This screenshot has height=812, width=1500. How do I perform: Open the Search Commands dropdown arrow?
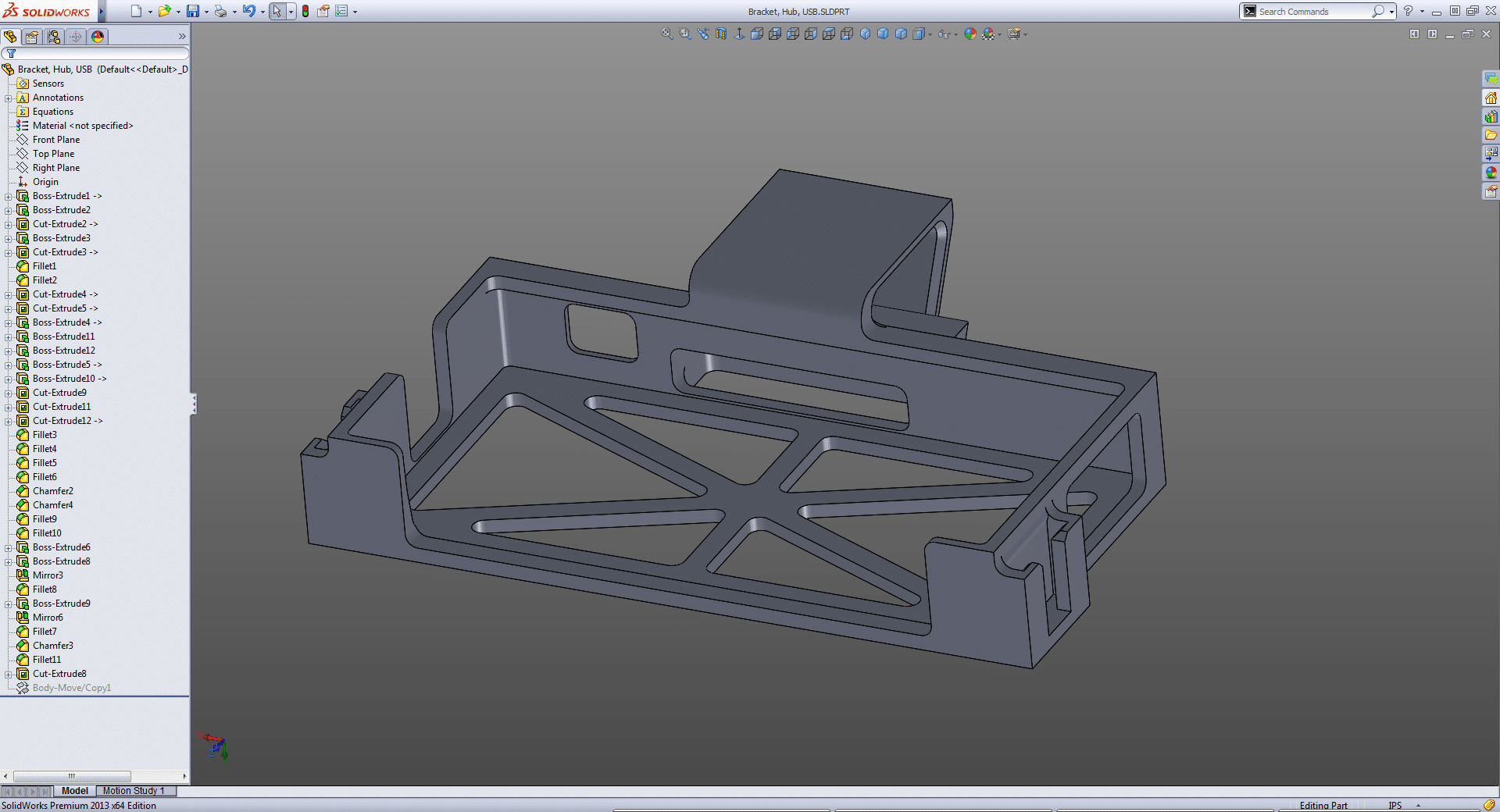coord(1392,12)
